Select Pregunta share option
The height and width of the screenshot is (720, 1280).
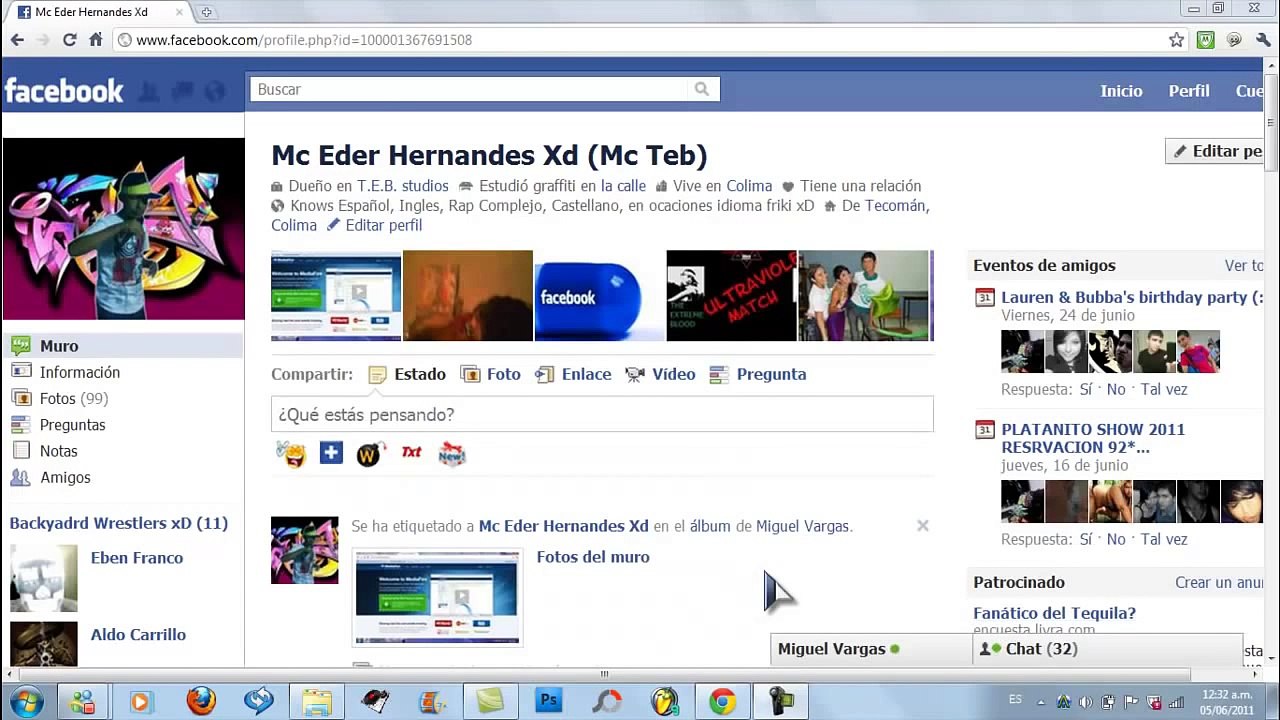758,374
